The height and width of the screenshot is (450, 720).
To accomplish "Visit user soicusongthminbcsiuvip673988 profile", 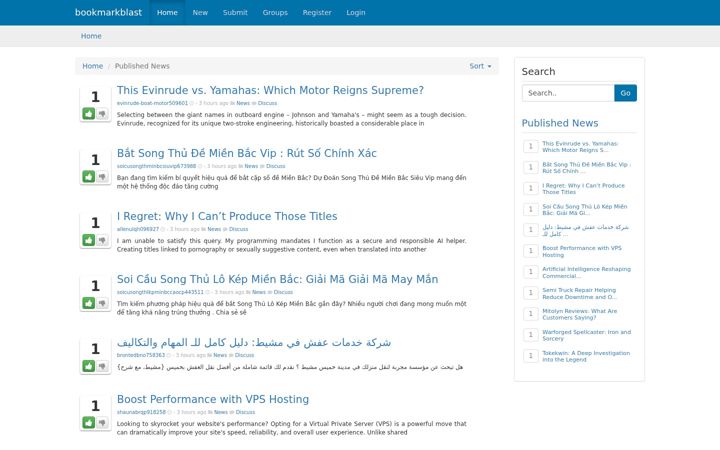I will pyautogui.click(x=156, y=166).
